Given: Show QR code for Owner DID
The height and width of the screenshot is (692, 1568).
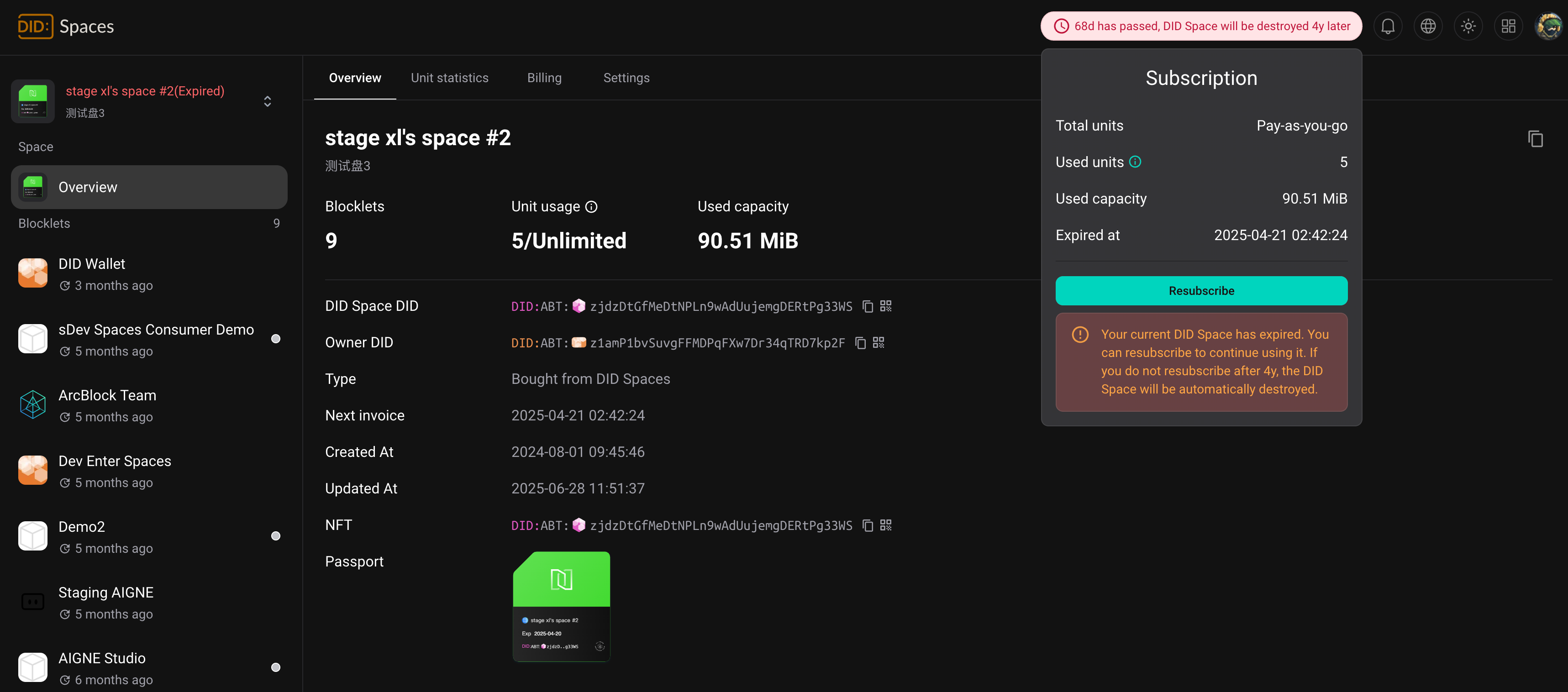Looking at the screenshot, I should click(879, 343).
